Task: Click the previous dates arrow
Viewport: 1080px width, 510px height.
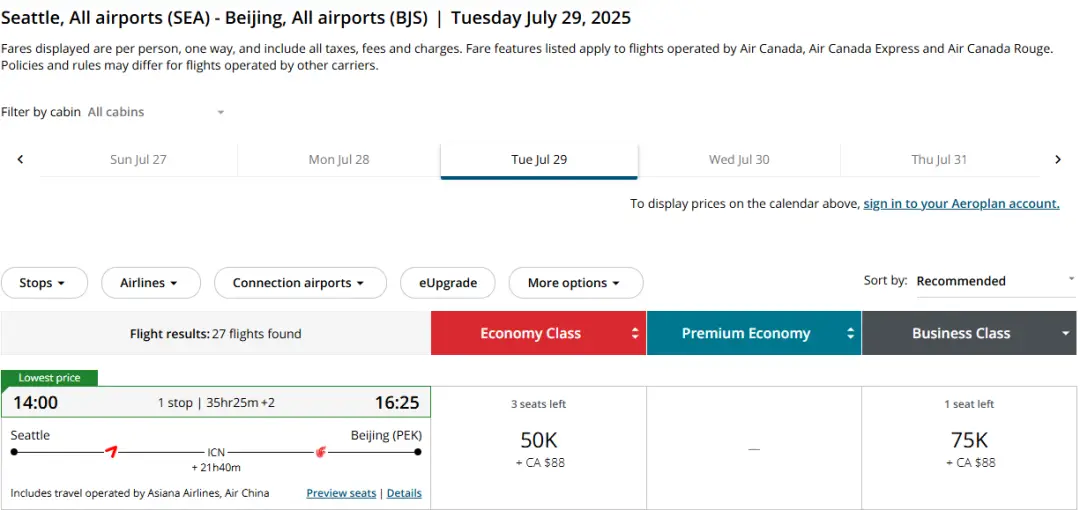Action: coord(20,159)
